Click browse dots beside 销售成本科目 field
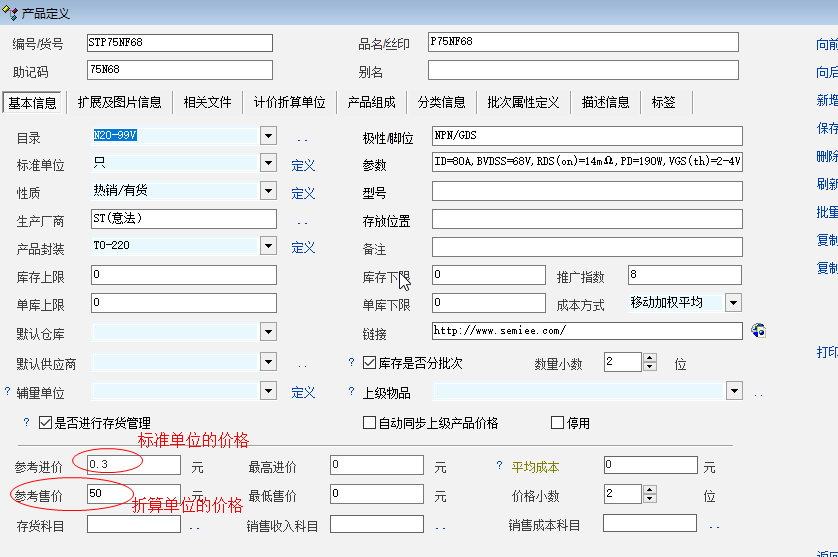Viewport: 838px width, 557px height. click(x=714, y=525)
